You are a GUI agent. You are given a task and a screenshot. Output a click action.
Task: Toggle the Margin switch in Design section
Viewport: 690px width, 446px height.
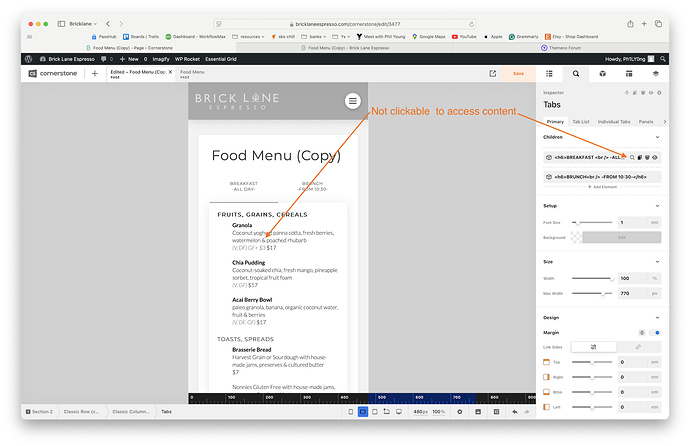click(x=655, y=333)
